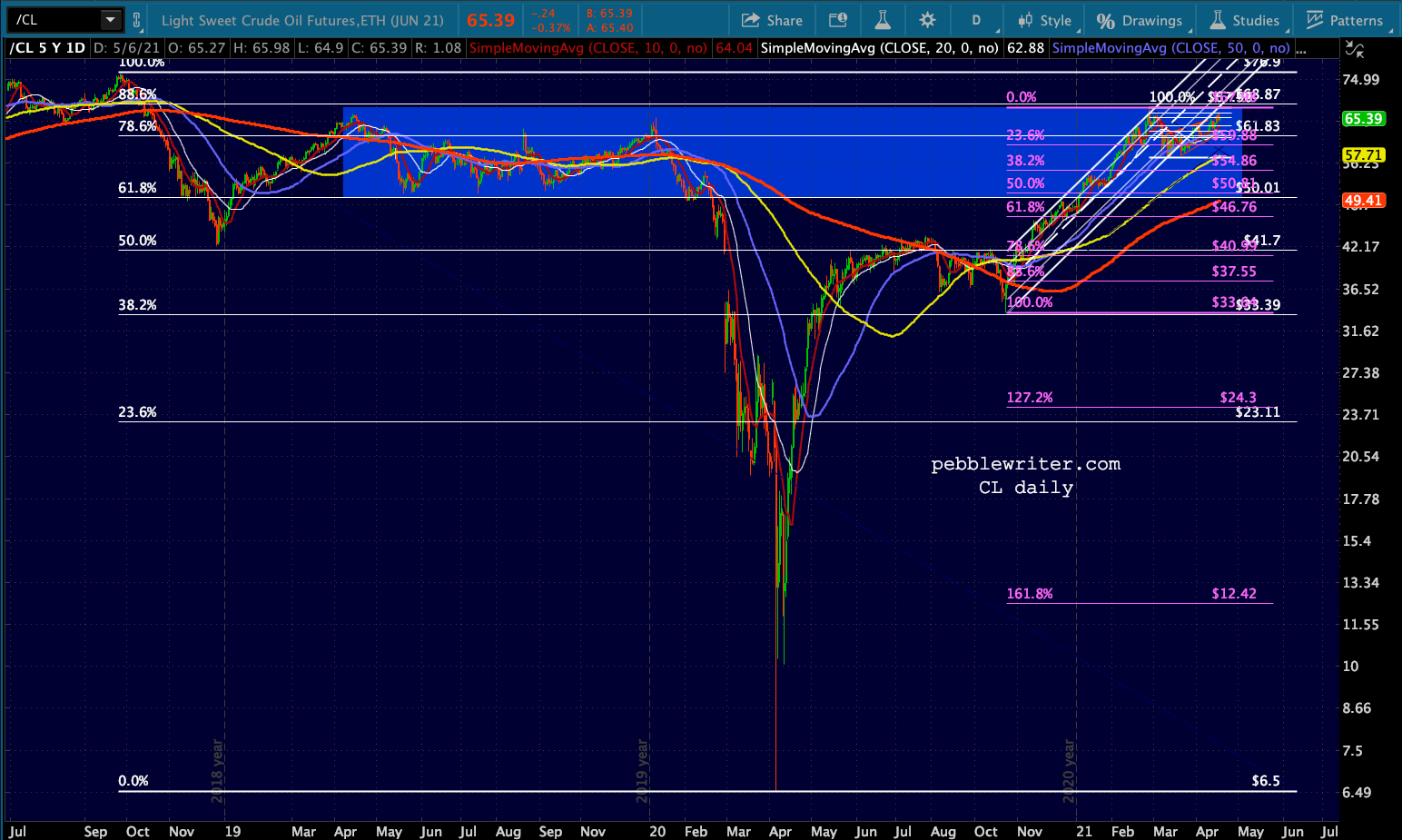Click the B: 65.39 bid quote
This screenshot has height=840, width=1402.
click(609, 14)
